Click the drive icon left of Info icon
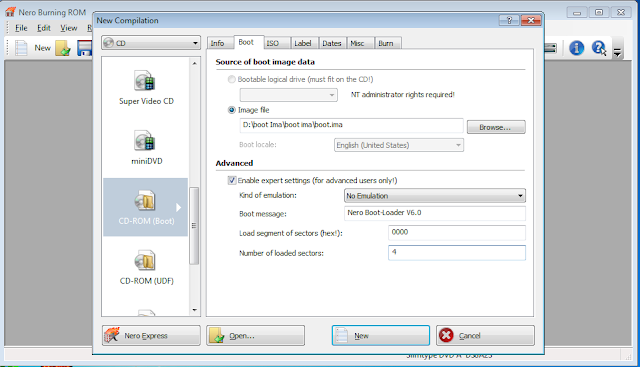This screenshot has width=640, height=367. 551,48
